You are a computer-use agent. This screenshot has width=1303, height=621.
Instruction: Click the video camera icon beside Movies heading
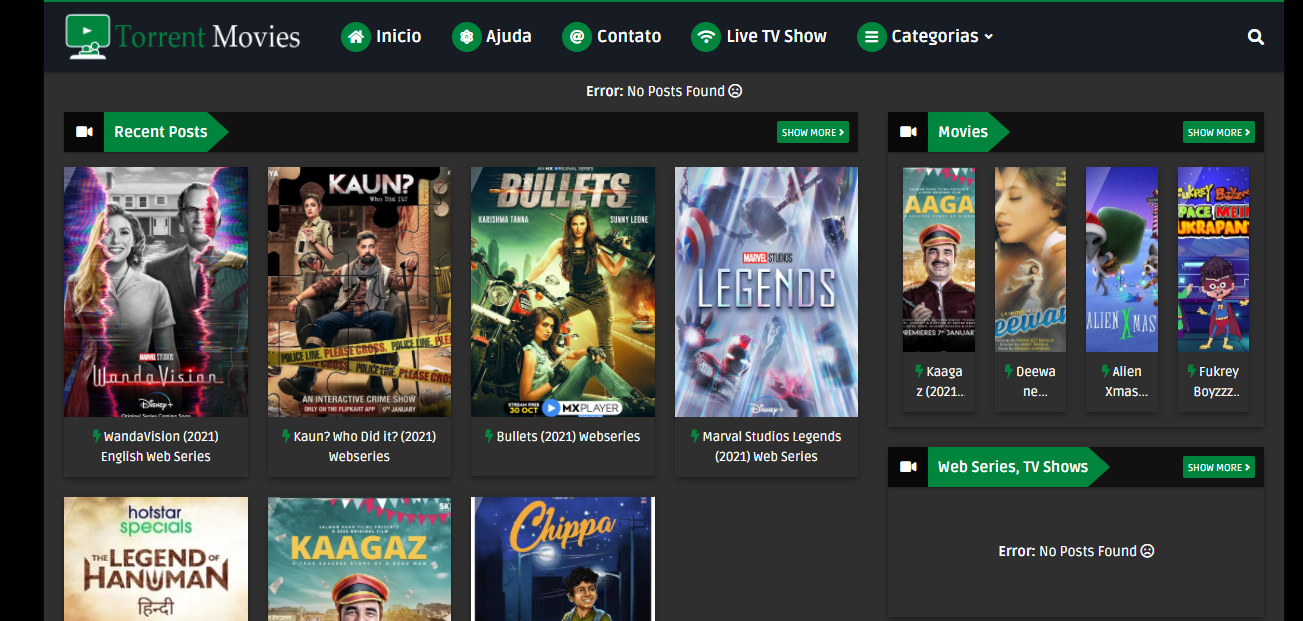click(908, 132)
